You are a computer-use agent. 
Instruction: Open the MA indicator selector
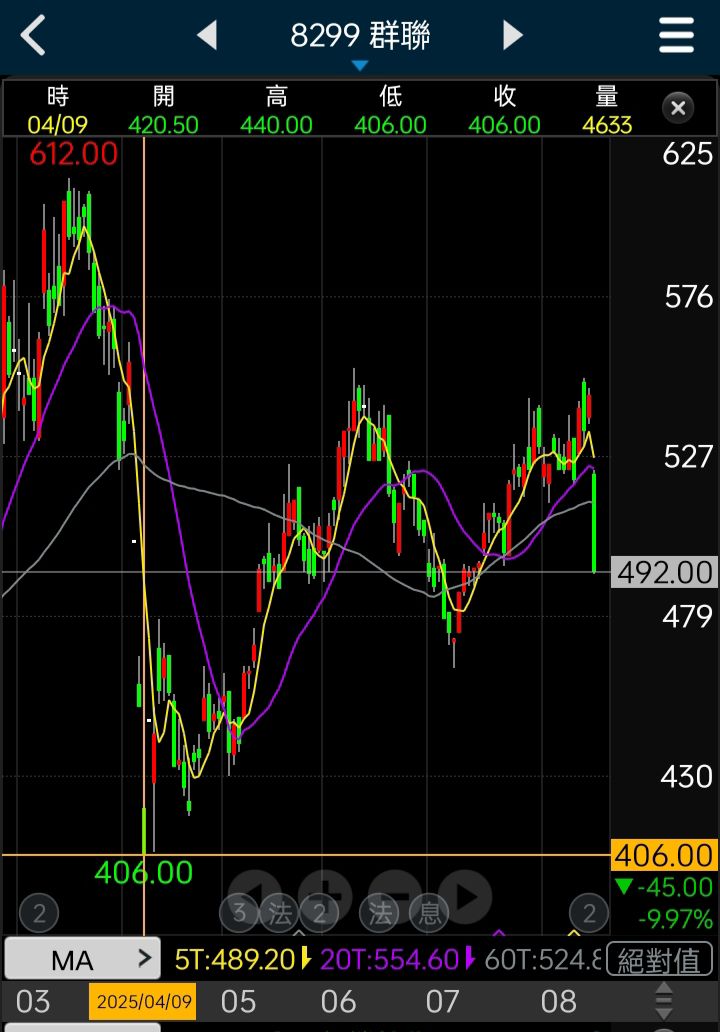tap(82, 960)
